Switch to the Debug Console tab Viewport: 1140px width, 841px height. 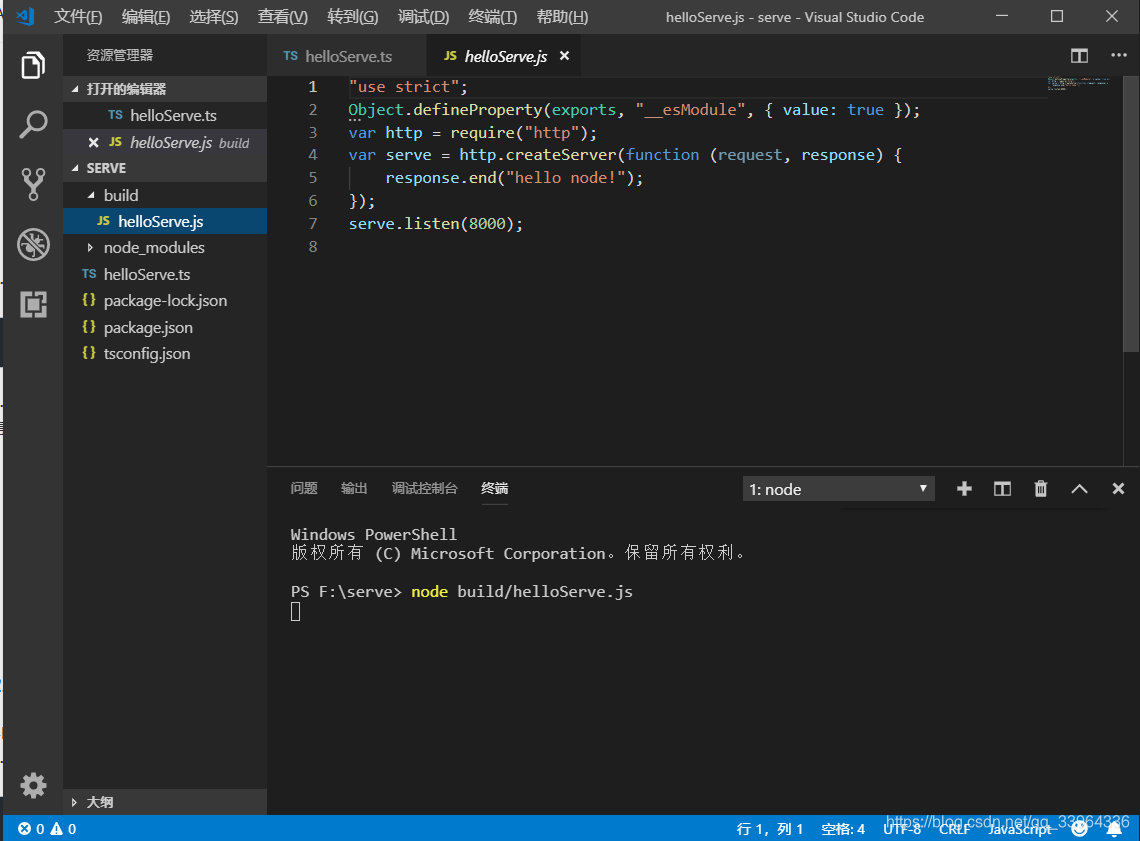[425, 488]
